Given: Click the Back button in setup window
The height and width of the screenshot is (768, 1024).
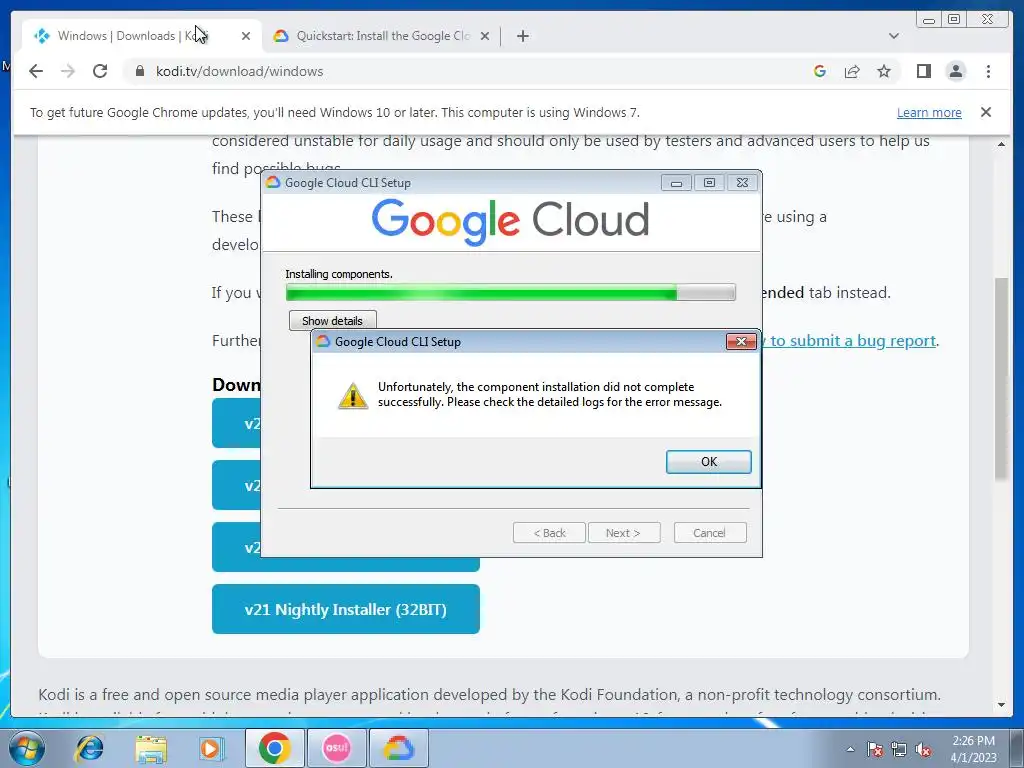Looking at the screenshot, I should click(x=549, y=533).
